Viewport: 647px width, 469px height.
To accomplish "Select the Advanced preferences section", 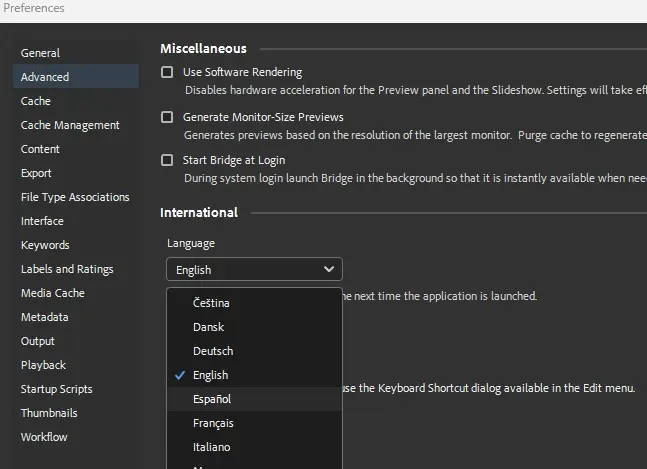I will click(76, 77).
